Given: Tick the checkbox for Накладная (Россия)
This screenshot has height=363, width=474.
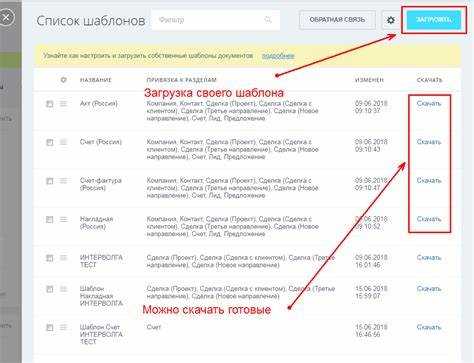Looking at the screenshot, I should point(49,219).
